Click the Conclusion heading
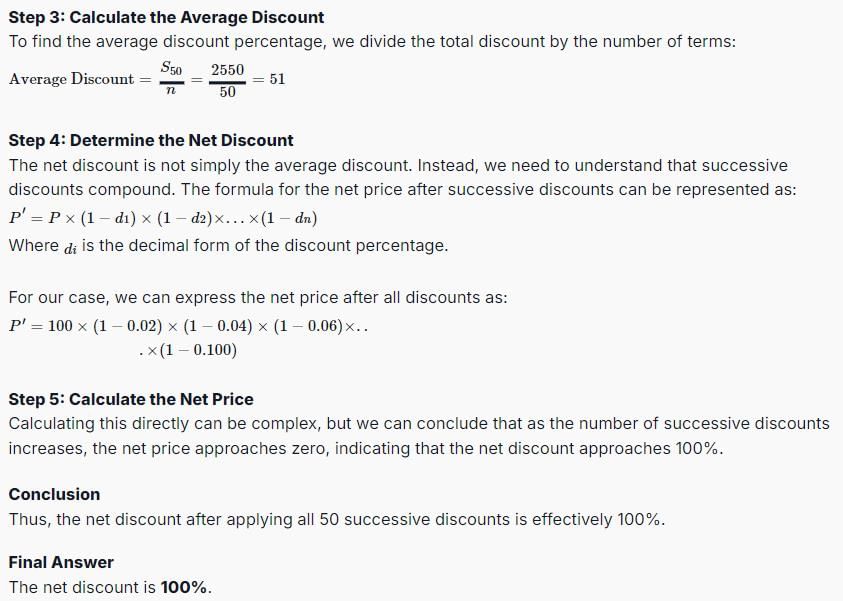The height and width of the screenshot is (601, 843). (54, 494)
